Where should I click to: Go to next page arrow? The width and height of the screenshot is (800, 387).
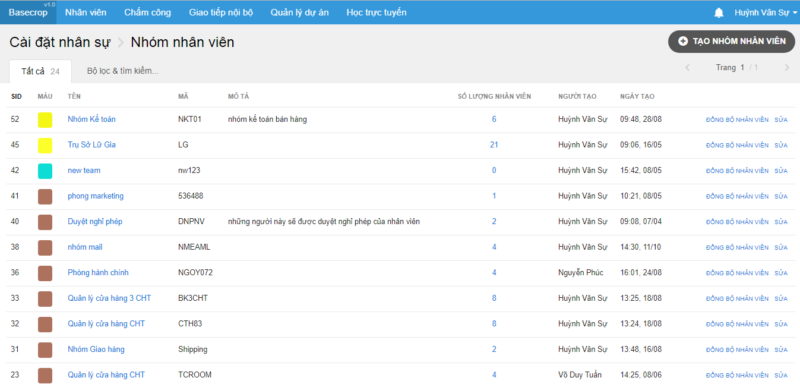click(x=786, y=68)
